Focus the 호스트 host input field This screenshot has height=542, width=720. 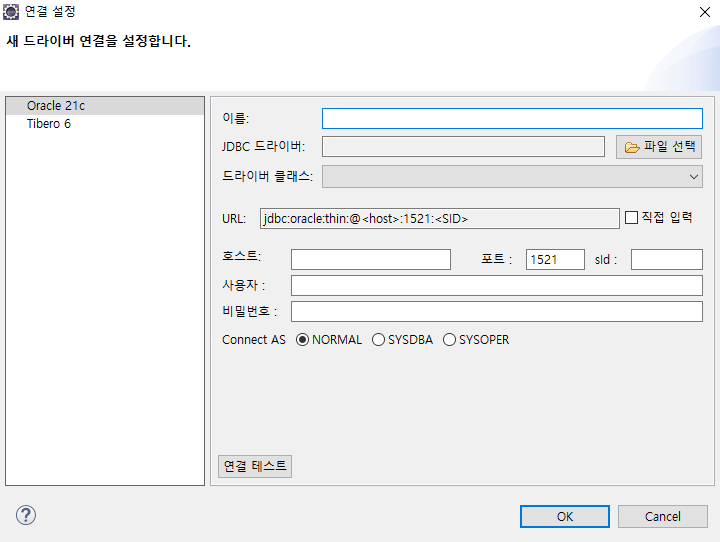(371, 260)
